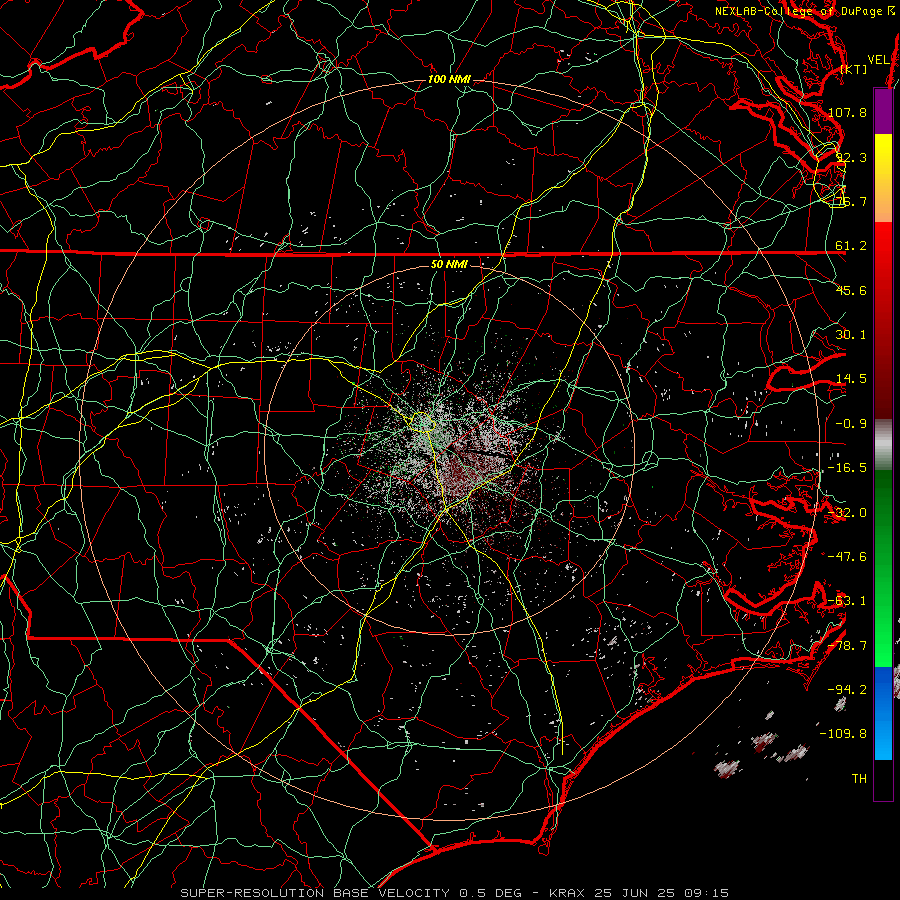Select the 107.8 velocity scale value
The image size is (900, 900).
[x=847, y=112]
